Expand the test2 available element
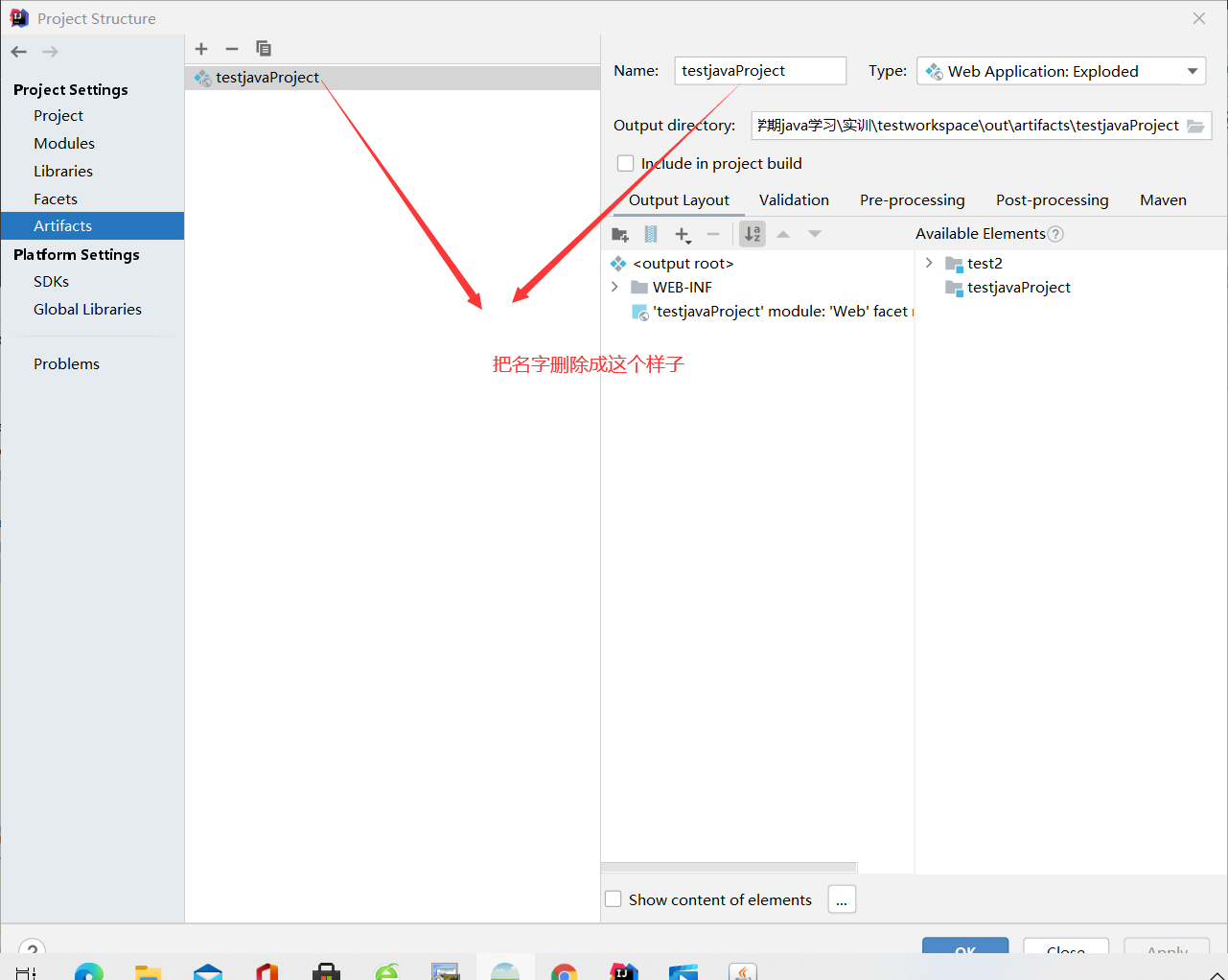This screenshot has width=1228, height=980. point(929,263)
